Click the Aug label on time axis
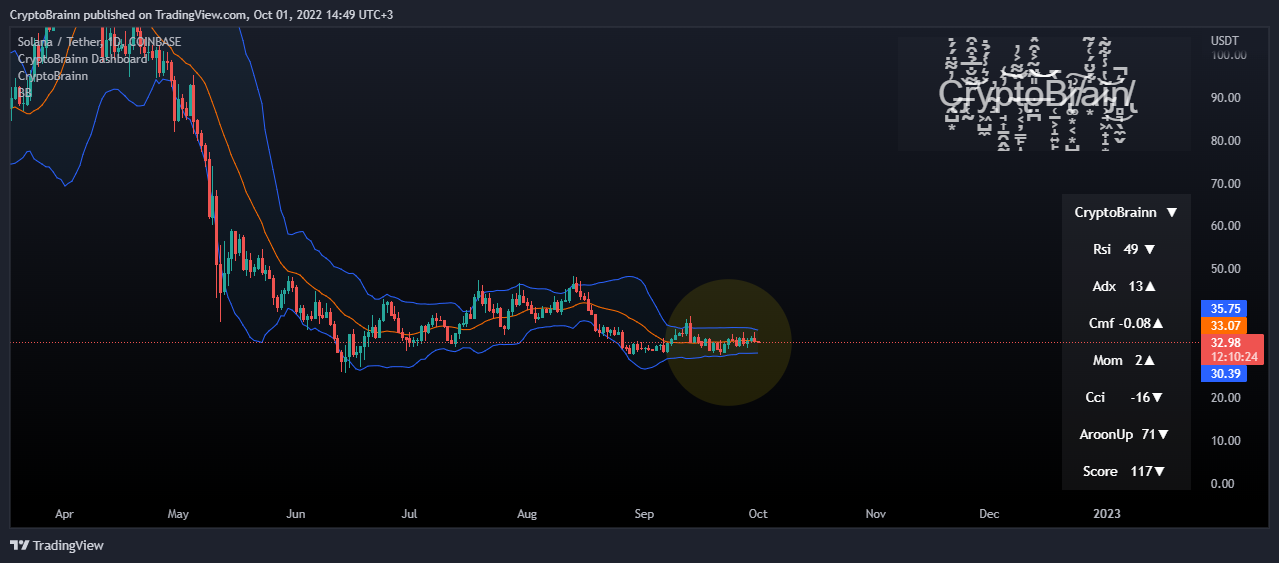1279x563 pixels. click(x=527, y=514)
